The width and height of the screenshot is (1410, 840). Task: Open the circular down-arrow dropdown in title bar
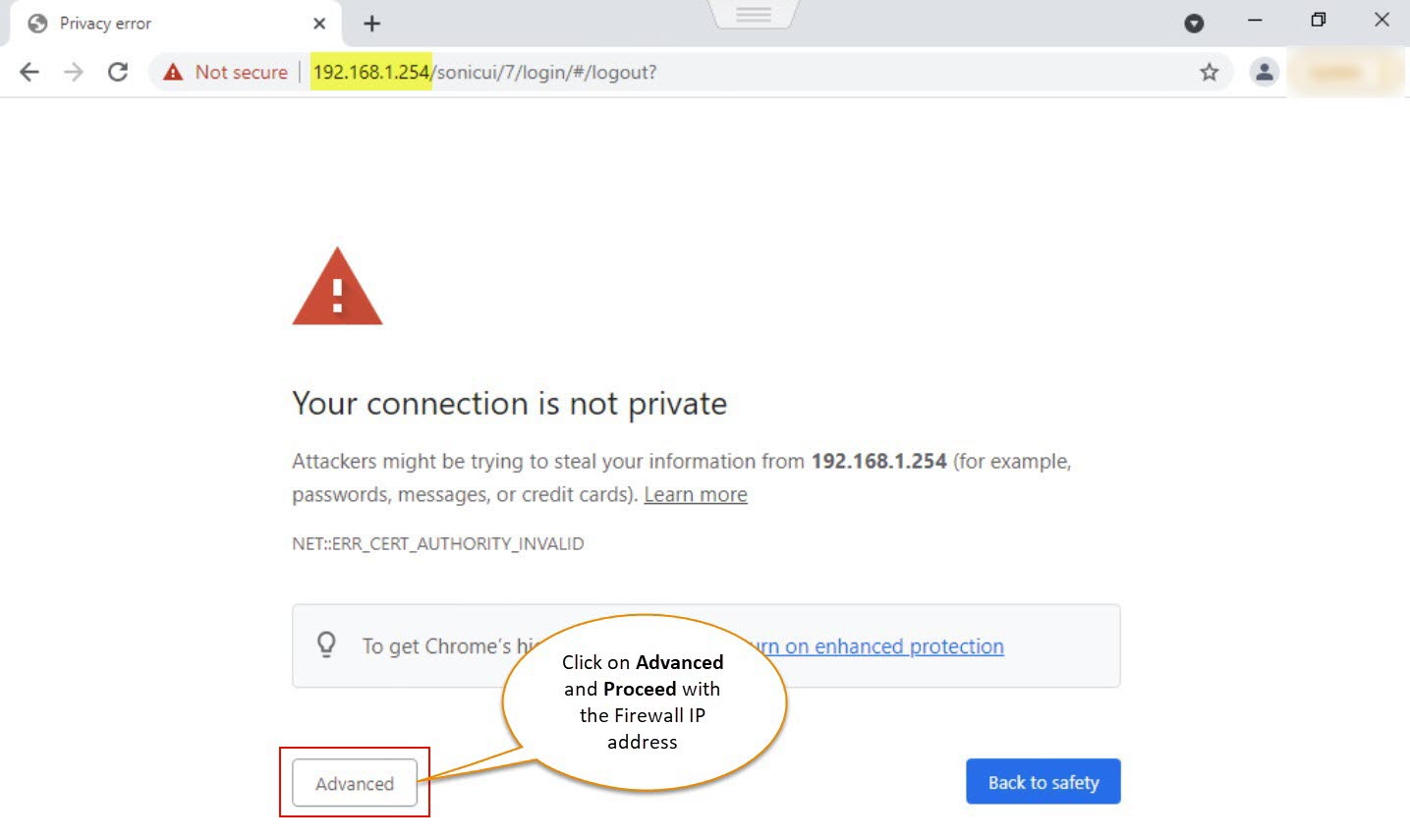pyautogui.click(x=1194, y=24)
